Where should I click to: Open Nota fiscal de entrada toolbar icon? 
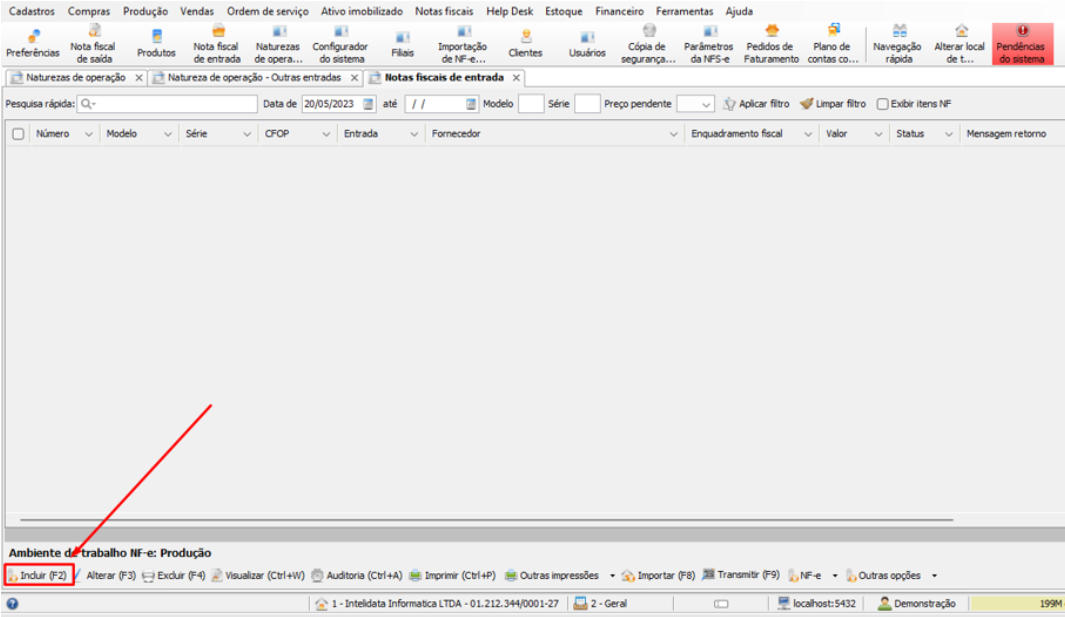[217, 43]
